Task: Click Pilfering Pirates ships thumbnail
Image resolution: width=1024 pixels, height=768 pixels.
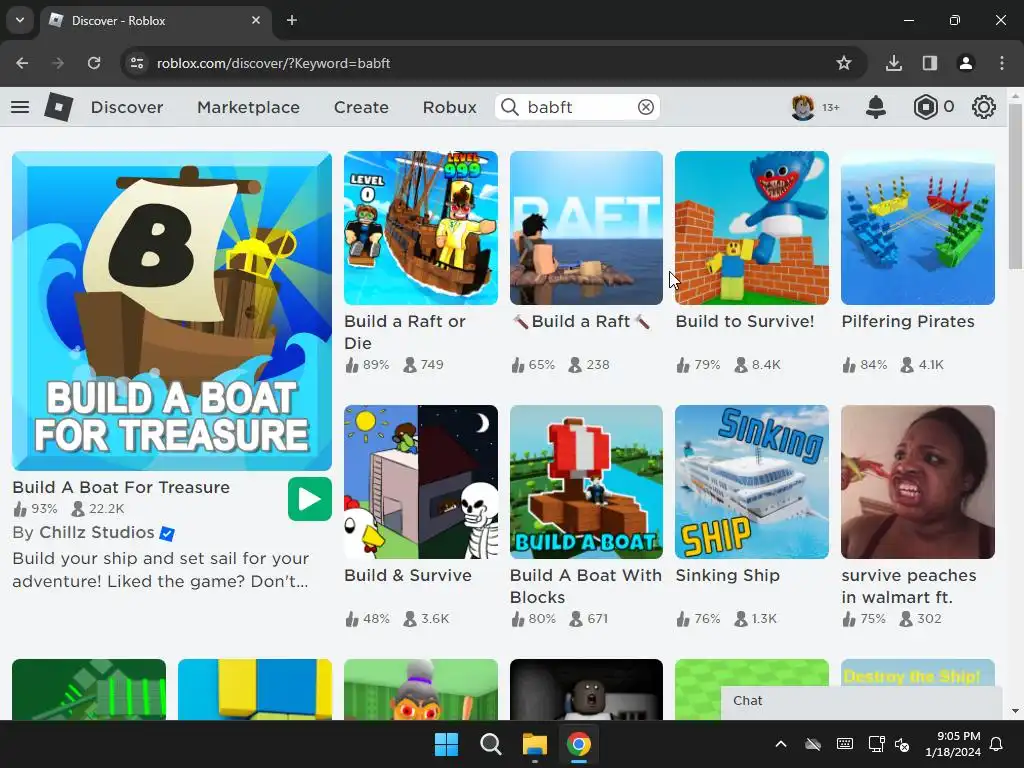Action: coord(918,228)
